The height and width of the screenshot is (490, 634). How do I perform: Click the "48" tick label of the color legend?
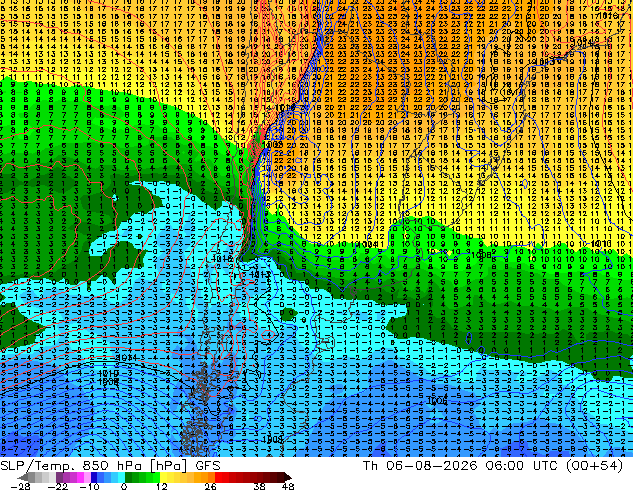tap(288, 486)
